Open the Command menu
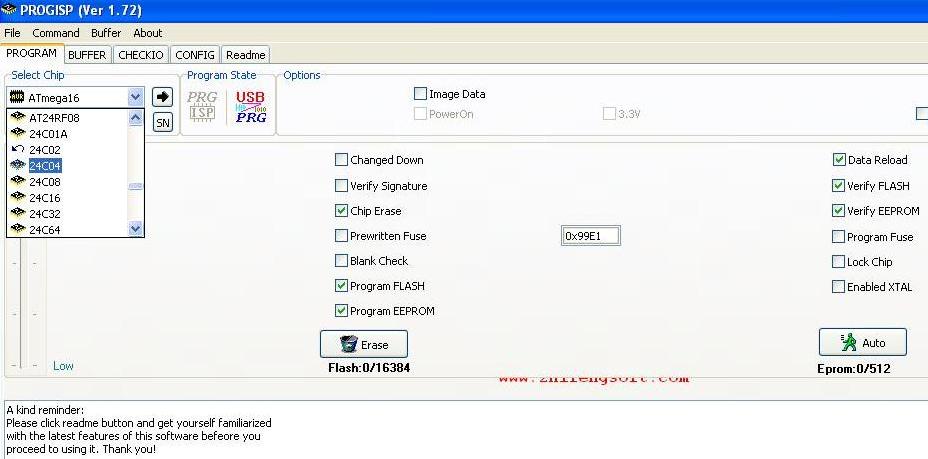 [x=56, y=33]
